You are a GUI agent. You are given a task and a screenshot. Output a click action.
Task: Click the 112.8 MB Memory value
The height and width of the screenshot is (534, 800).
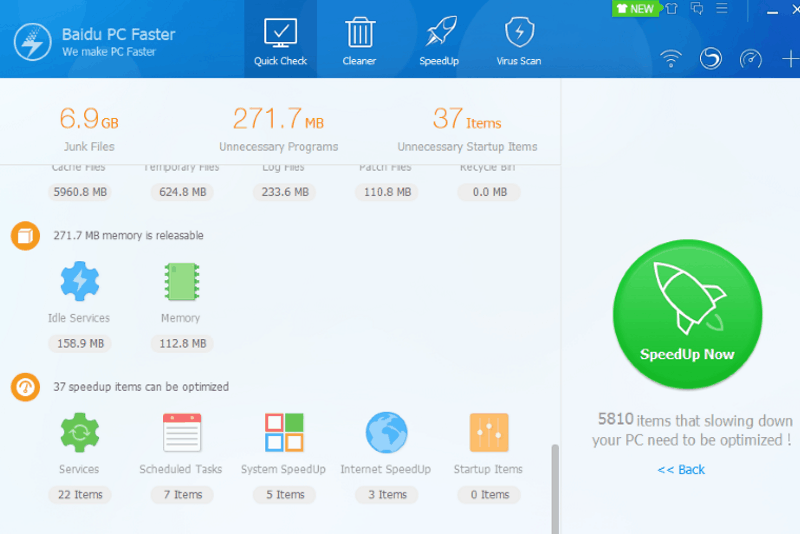click(x=182, y=343)
